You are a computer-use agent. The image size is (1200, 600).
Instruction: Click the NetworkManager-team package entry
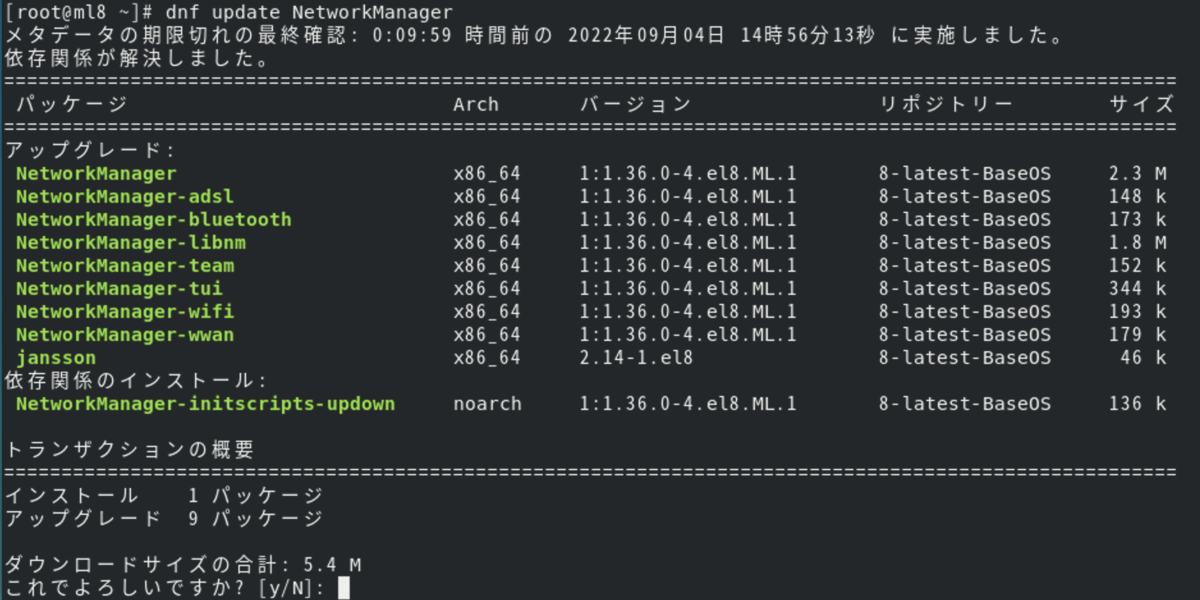coord(125,265)
